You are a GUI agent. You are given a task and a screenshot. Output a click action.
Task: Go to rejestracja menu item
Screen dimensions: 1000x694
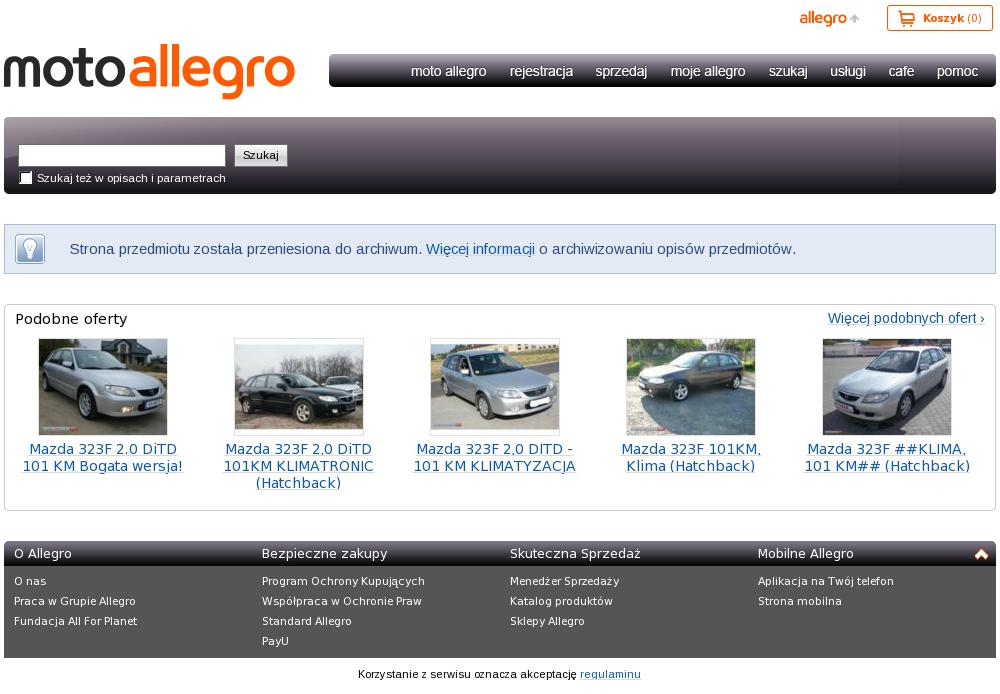tap(541, 71)
